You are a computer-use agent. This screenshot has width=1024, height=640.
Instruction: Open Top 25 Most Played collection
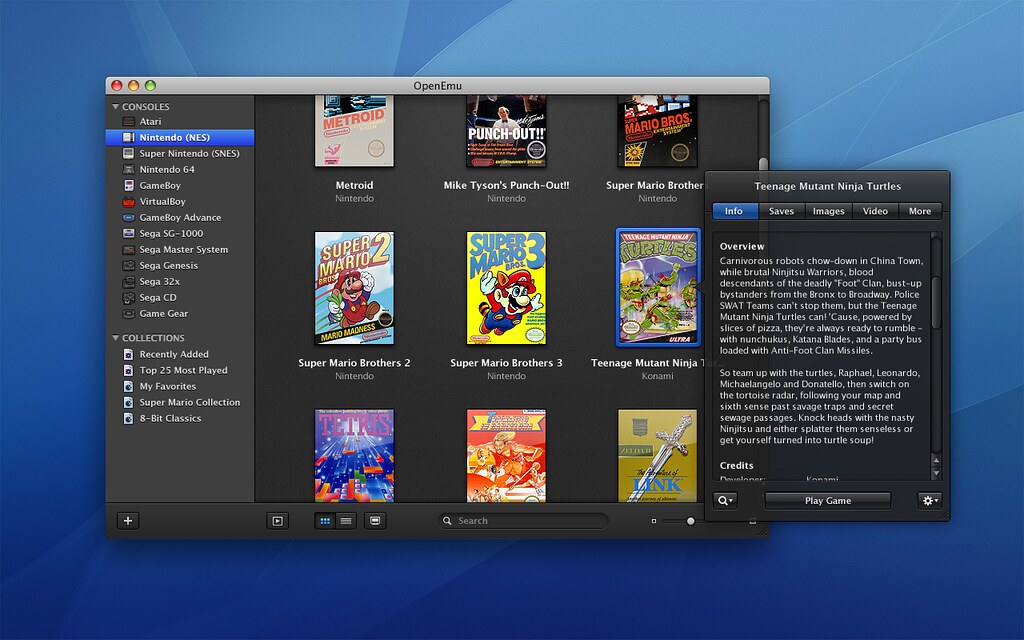point(180,370)
